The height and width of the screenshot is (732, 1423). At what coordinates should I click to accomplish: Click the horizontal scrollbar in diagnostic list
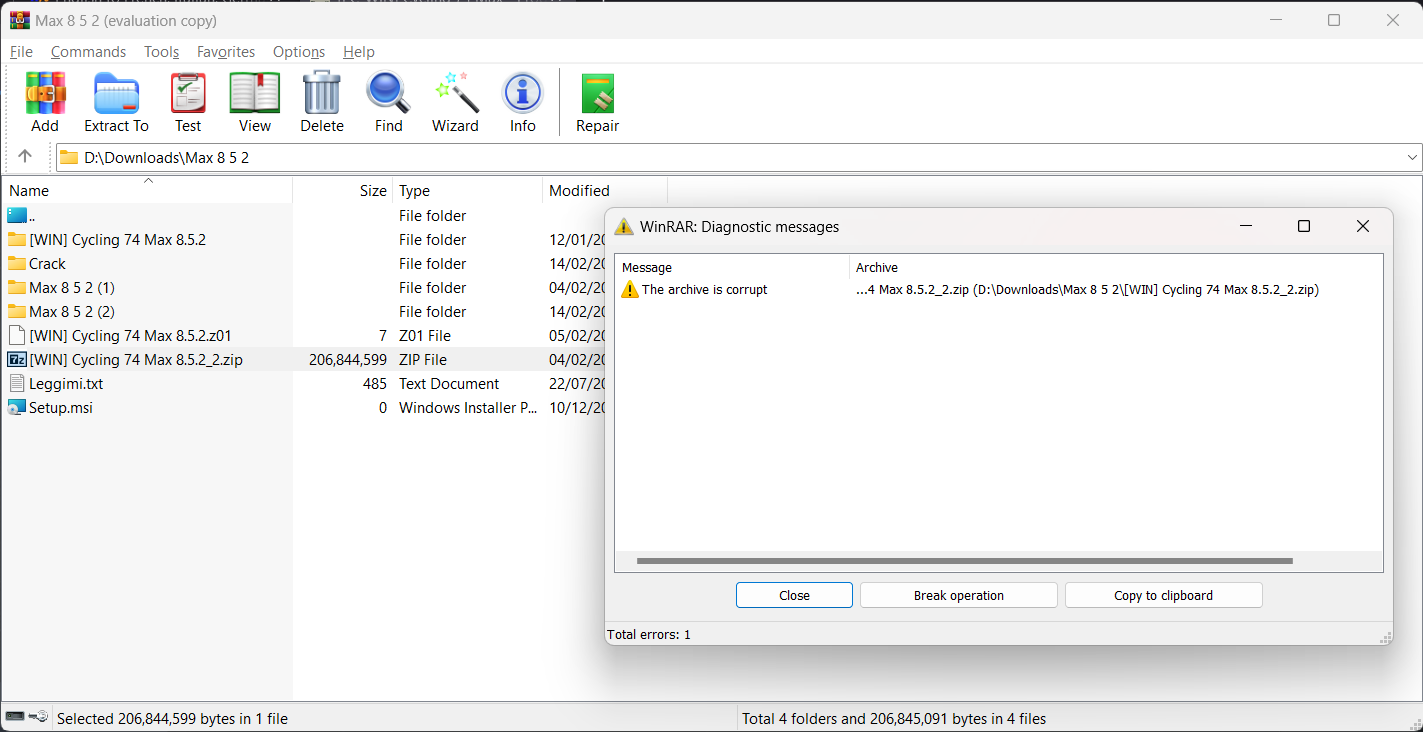coord(964,561)
